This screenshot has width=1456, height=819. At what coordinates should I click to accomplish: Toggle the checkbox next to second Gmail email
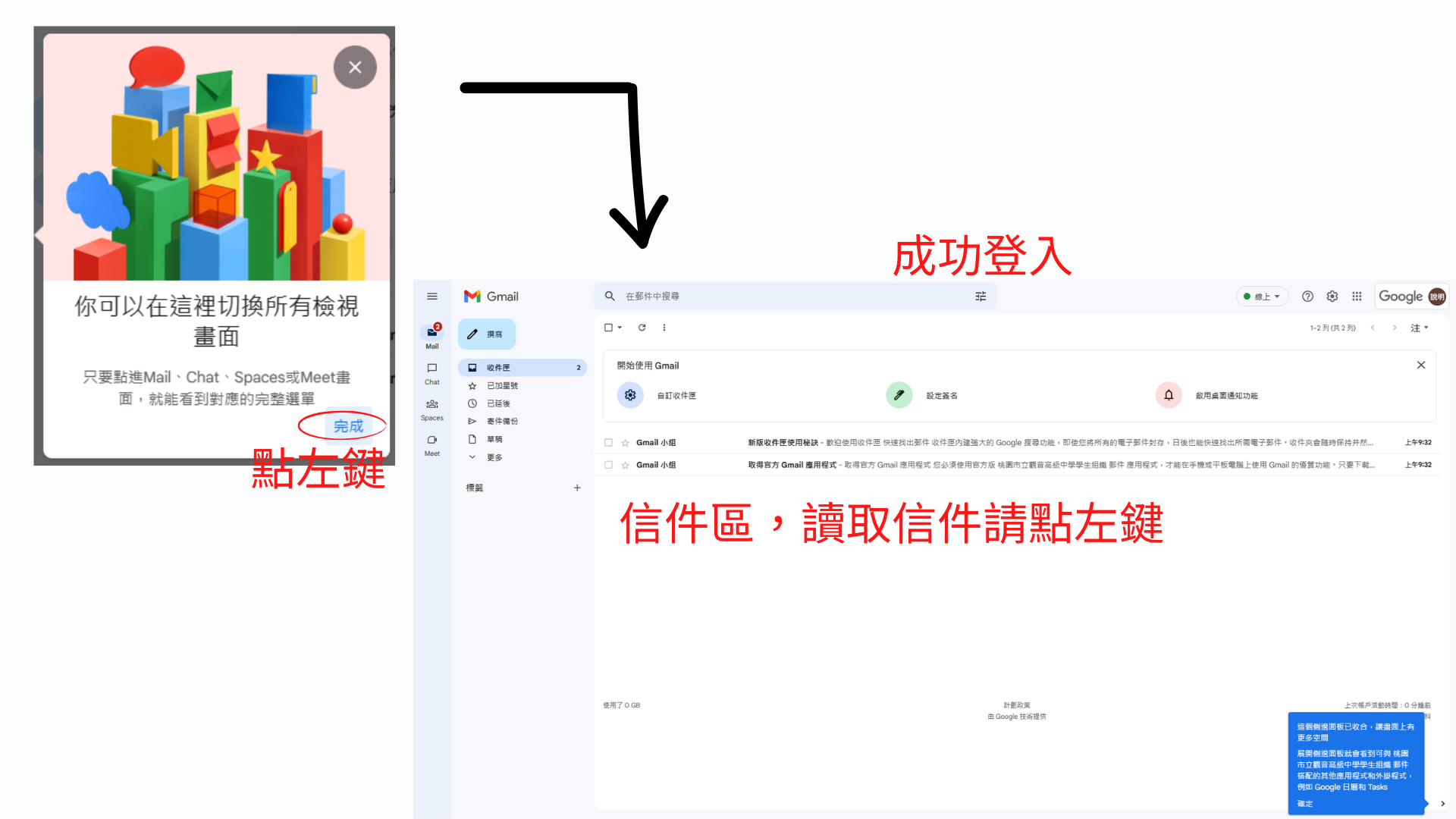click(x=609, y=464)
